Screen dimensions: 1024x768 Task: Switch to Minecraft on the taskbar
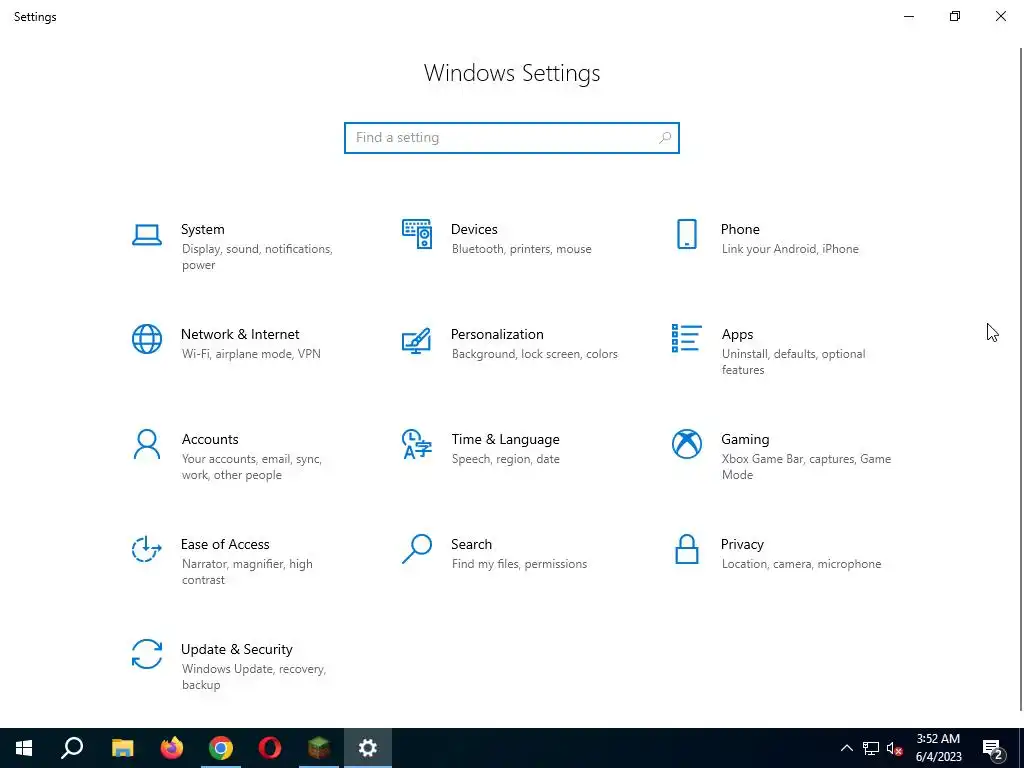tap(319, 748)
